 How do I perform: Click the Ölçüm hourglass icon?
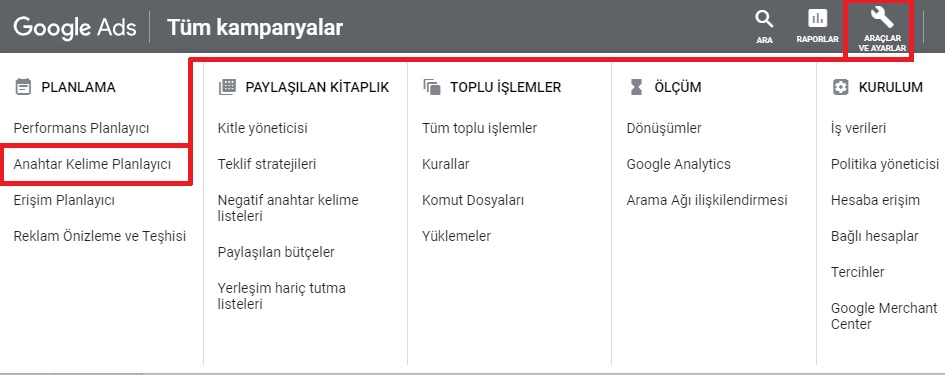(636, 87)
